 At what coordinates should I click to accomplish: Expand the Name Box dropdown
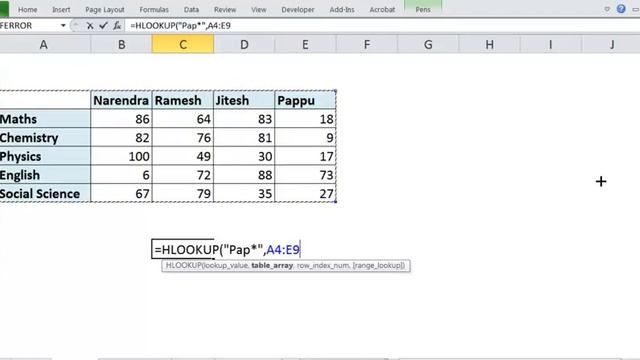tap(63, 26)
